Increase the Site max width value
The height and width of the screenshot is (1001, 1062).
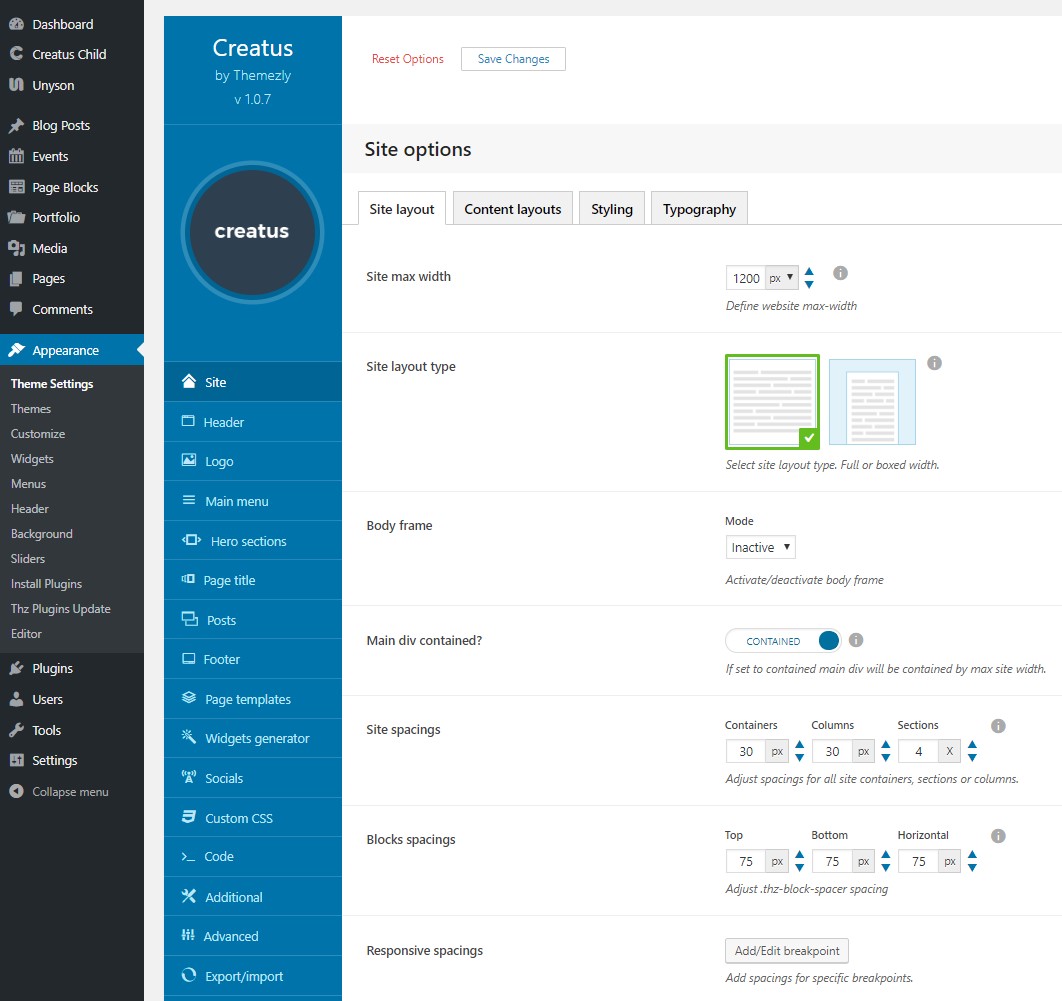click(x=809, y=271)
